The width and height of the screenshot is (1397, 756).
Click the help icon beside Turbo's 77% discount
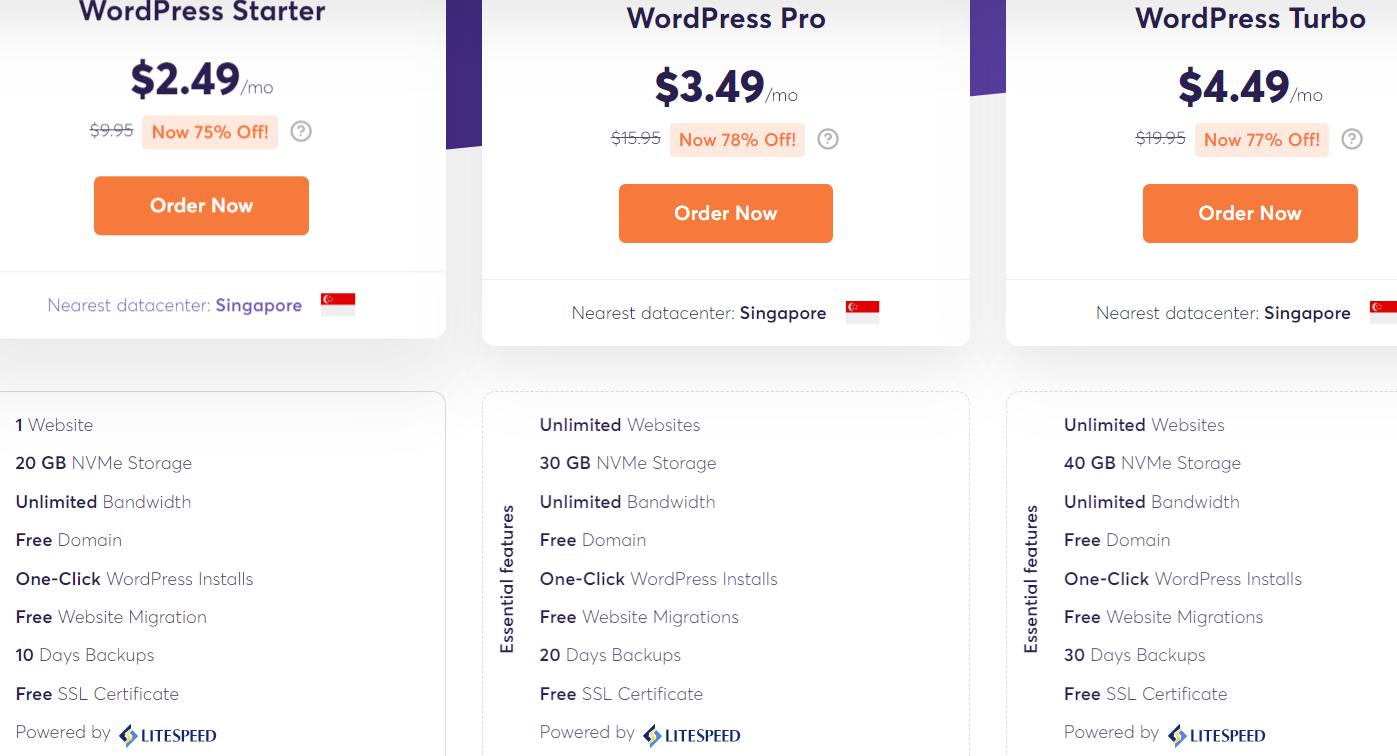(1352, 139)
